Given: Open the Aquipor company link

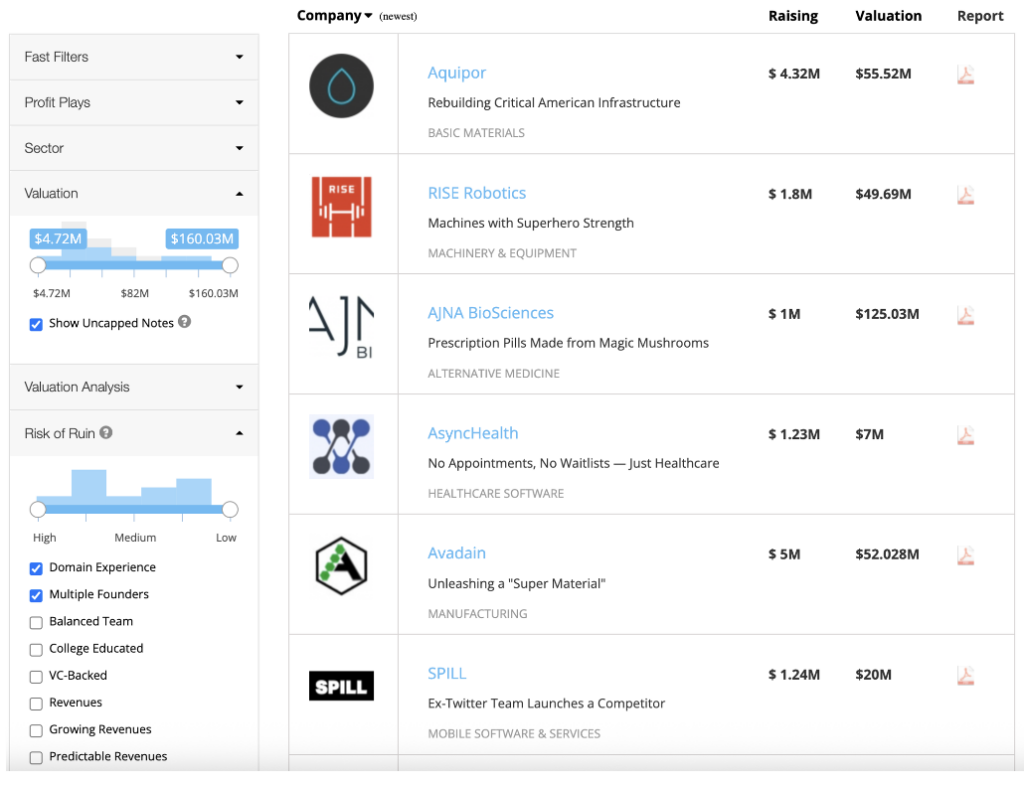Looking at the screenshot, I should (x=456, y=72).
